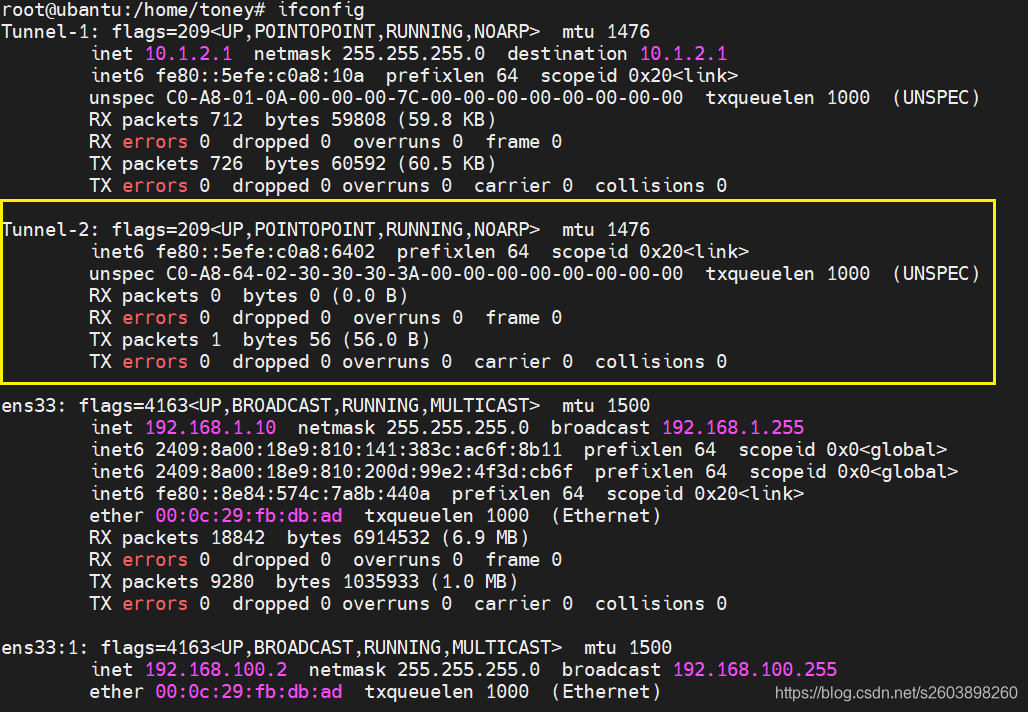Click the inet6 'fe80::5efe:c0a8:10a' address
The image size is (1028, 712).
(260, 76)
